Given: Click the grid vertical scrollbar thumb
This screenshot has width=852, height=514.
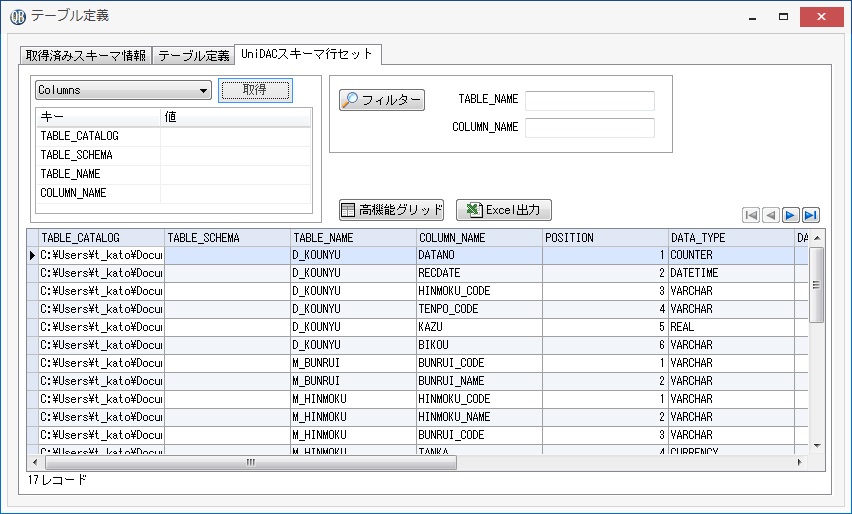Looking at the screenshot, I should (x=817, y=285).
